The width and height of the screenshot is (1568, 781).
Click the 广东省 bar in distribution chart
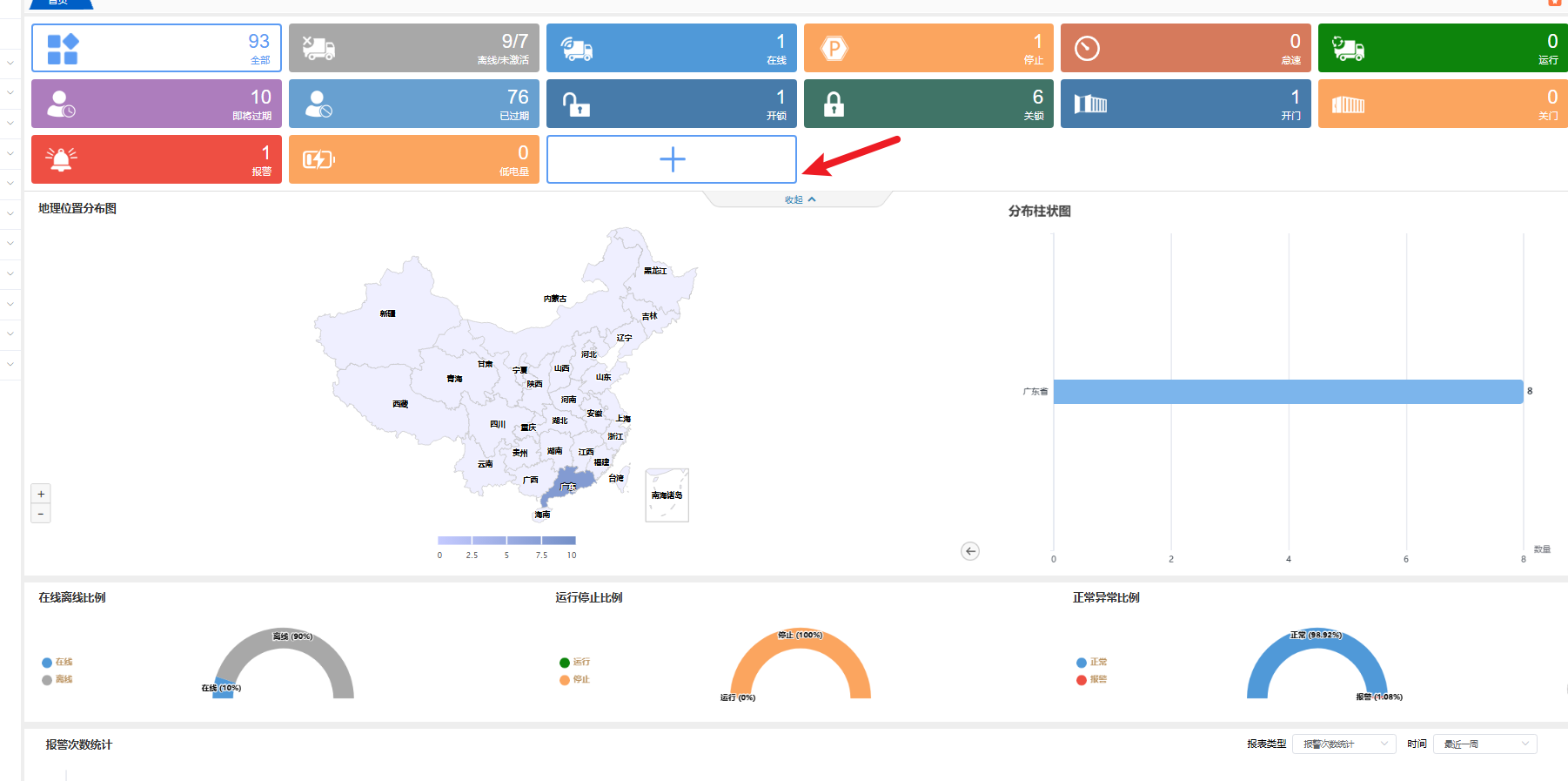point(1288,392)
